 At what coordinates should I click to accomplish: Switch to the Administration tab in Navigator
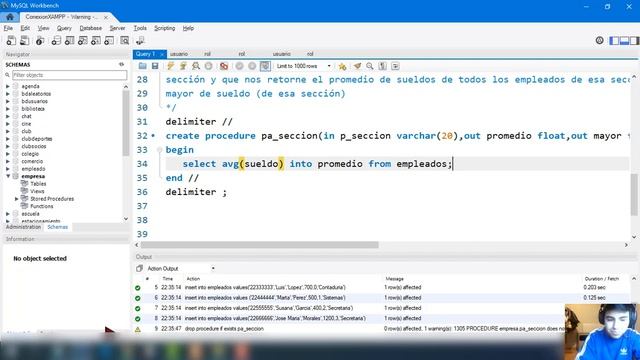pos(23,227)
